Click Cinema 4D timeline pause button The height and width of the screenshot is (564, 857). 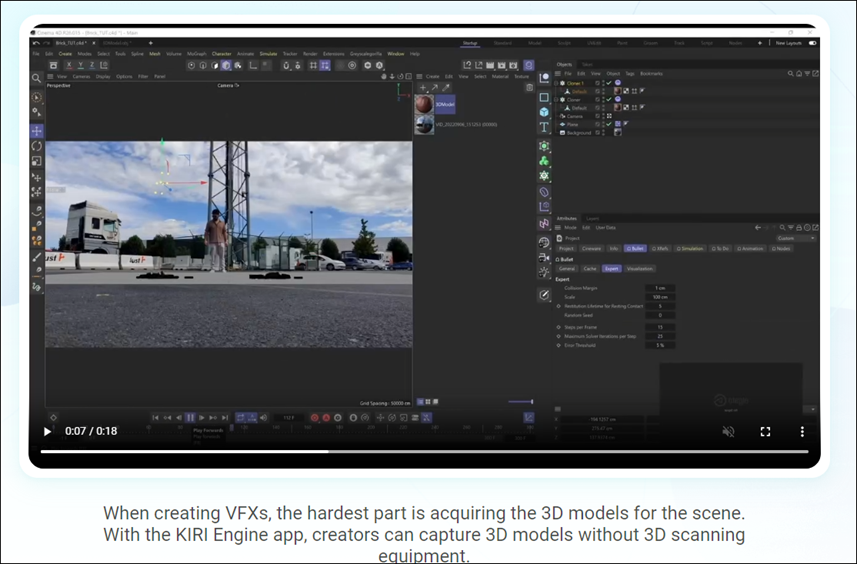(x=190, y=418)
